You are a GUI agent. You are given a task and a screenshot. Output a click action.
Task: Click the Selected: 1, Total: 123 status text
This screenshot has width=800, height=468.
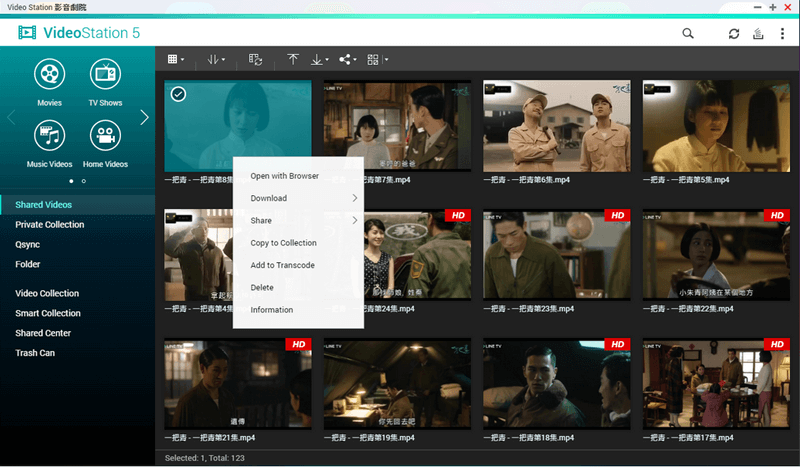tap(205, 458)
